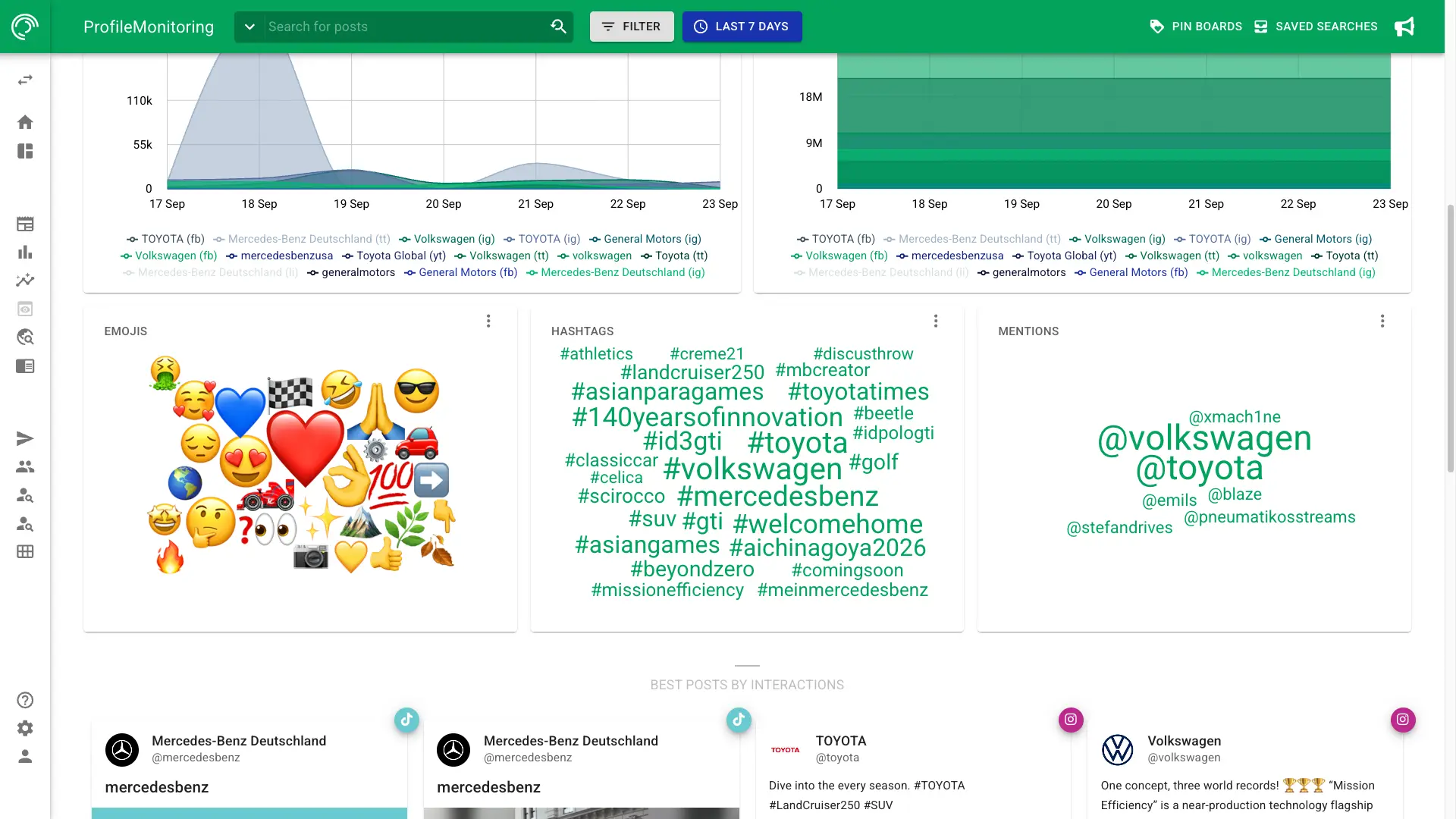
Task: Click the #mercedesbenz hashtag in cloud
Action: [777, 496]
